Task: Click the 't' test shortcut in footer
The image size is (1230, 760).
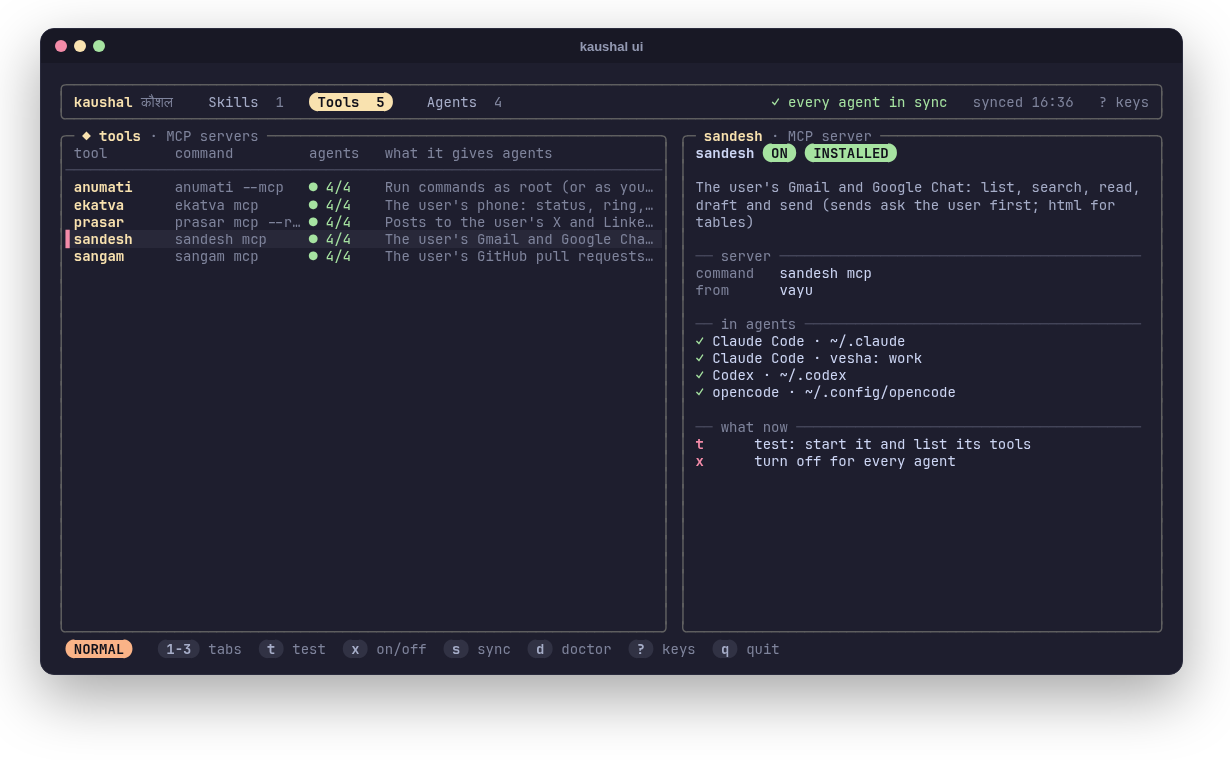Action: [x=292, y=649]
